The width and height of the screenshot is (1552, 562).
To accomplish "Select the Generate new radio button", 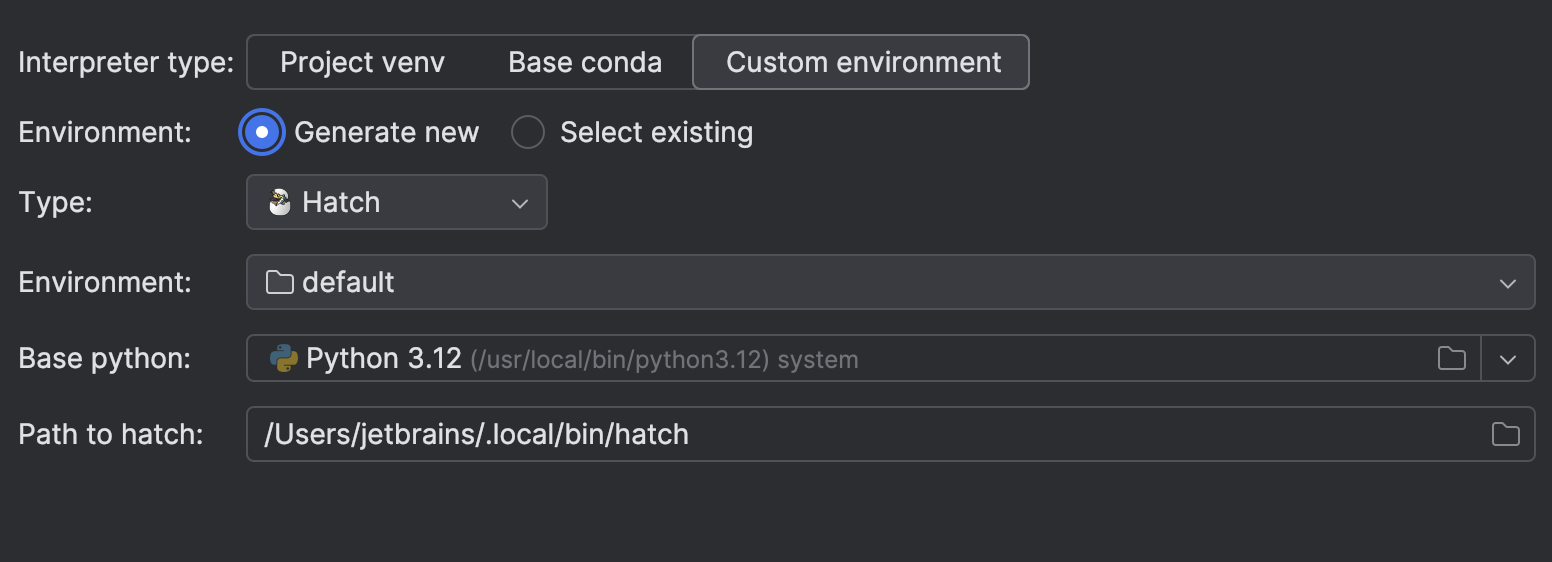I will click(261, 132).
